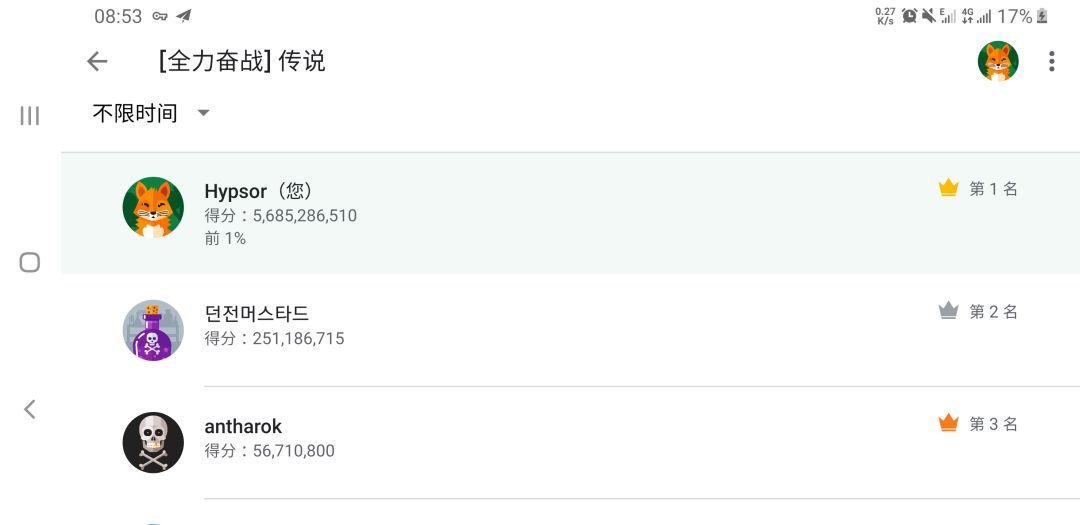Tap the purple potion avatar
1080x525 pixels.
(x=153, y=330)
